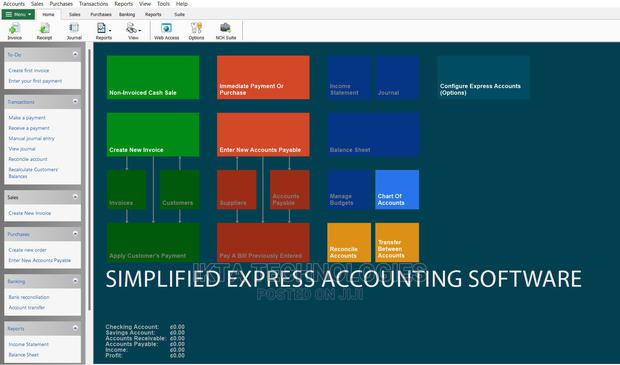This screenshot has height=365, width=620.
Task: Click the Receipt toolbar icon
Action: (x=44, y=31)
